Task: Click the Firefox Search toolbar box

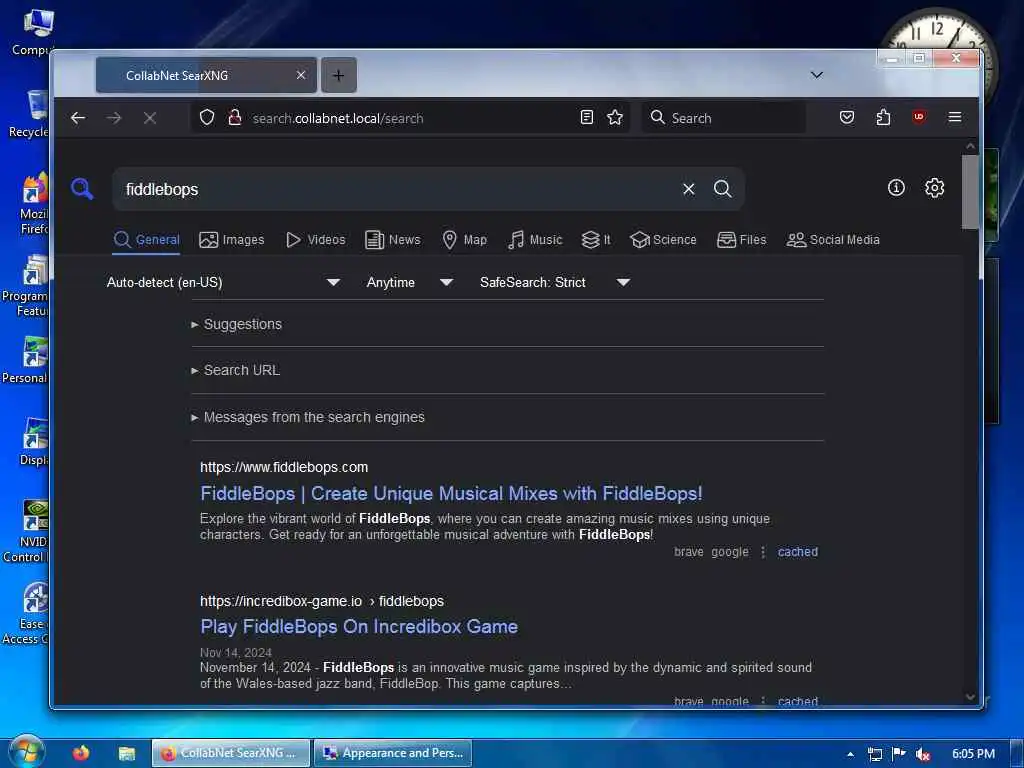Action: pyautogui.click(x=724, y=118)
